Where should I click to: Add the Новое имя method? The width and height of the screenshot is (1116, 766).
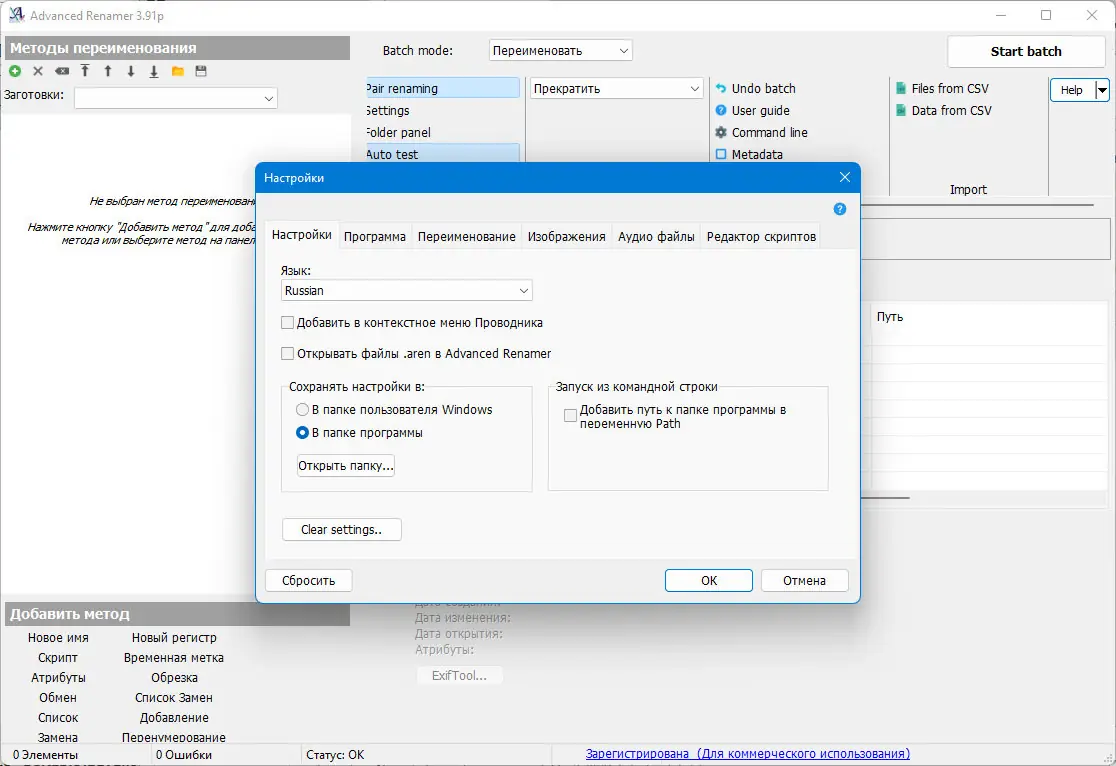tap(58, 638)
